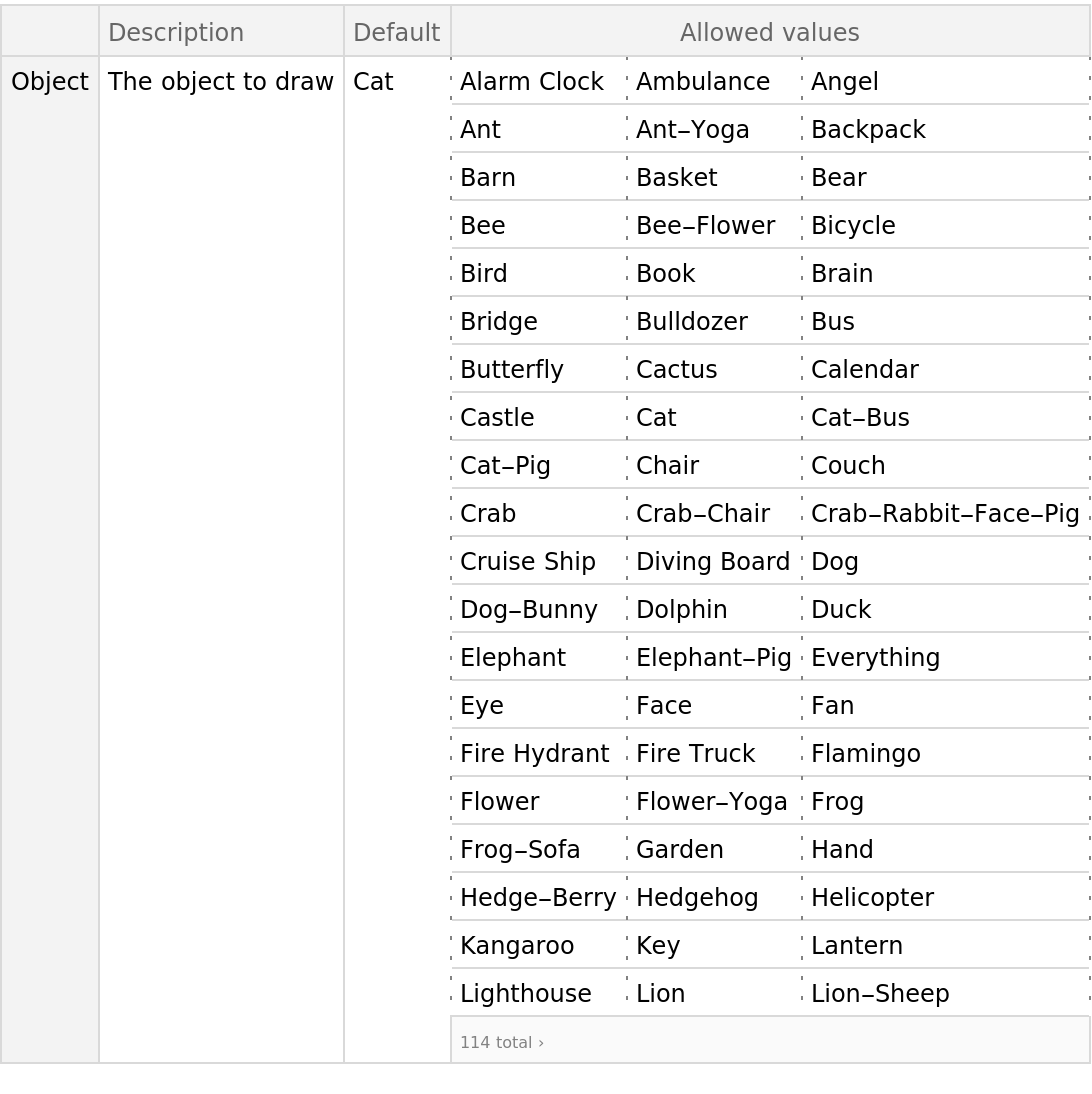Click the Helicopter value

(872, 897)
